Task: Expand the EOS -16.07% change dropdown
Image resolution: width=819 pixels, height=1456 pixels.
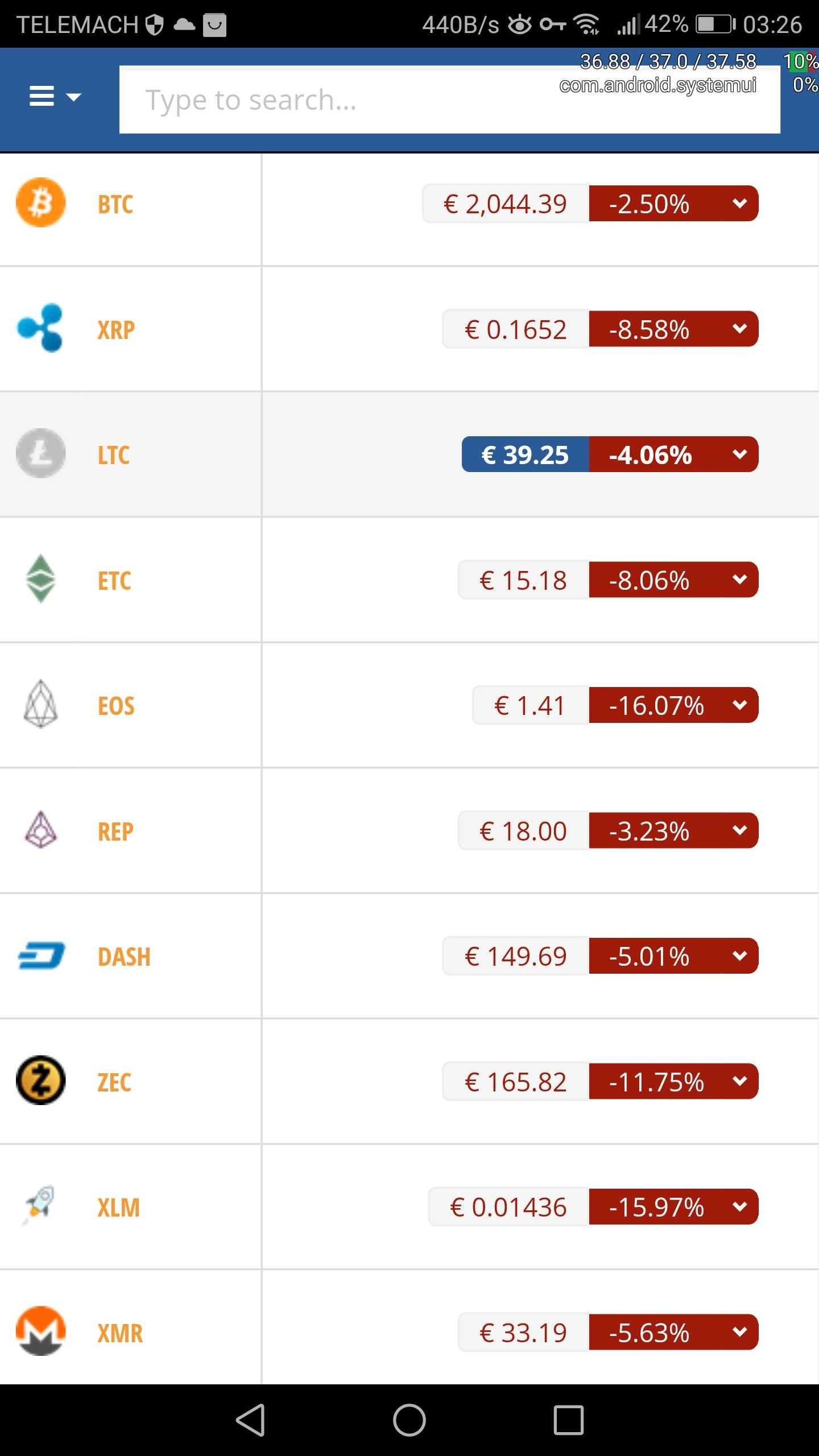Action: [739, 705]
